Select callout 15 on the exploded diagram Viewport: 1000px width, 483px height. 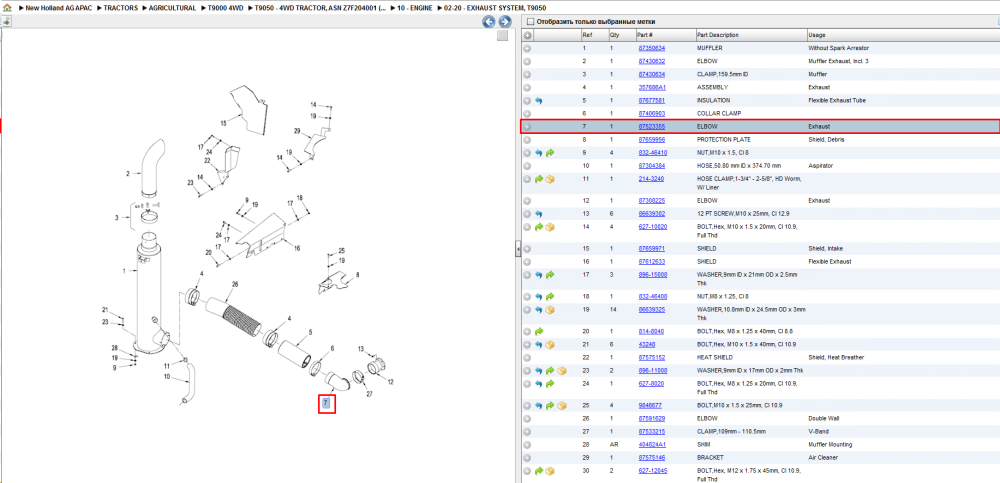point(224,123)
